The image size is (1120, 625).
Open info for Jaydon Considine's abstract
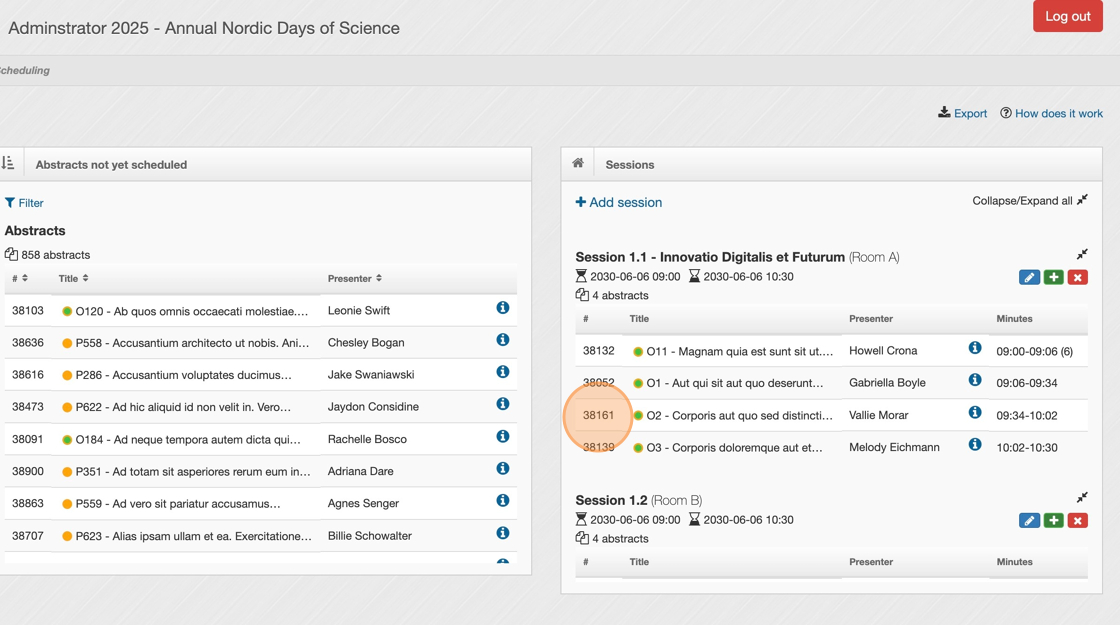click(503, 404)
